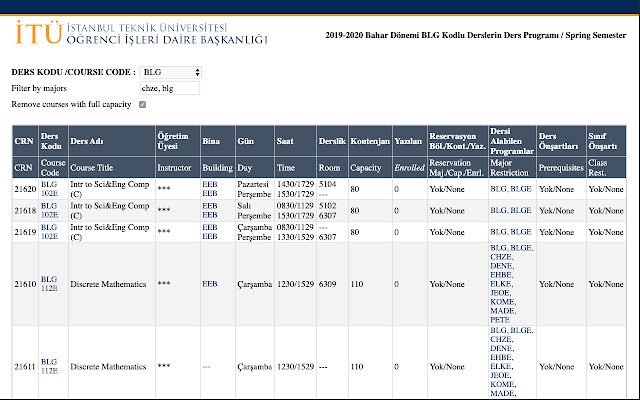Click the Enrolled column subheader
640x400 pixels.
point(409,167)
